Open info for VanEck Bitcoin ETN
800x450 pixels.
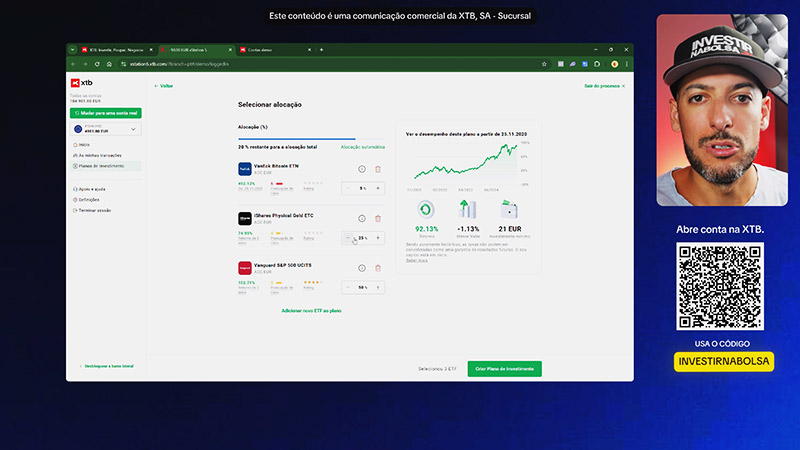(x=362, y=169)
